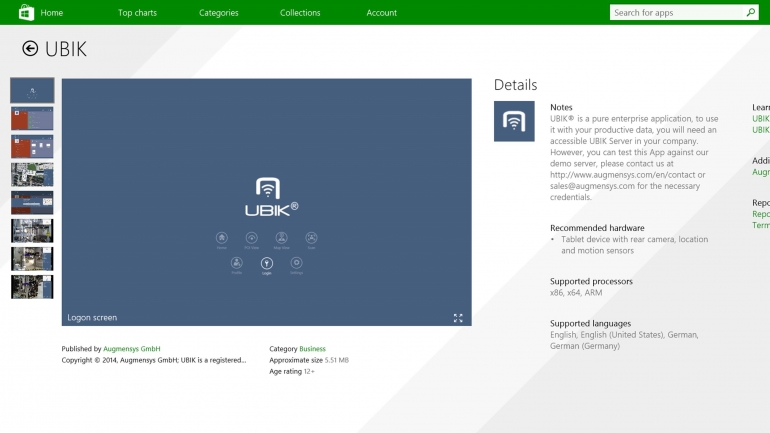The height and width of the screenshot is (433, 770).
Task: Click the approximate size value 5.51 MB
Action: pos(336,360)
